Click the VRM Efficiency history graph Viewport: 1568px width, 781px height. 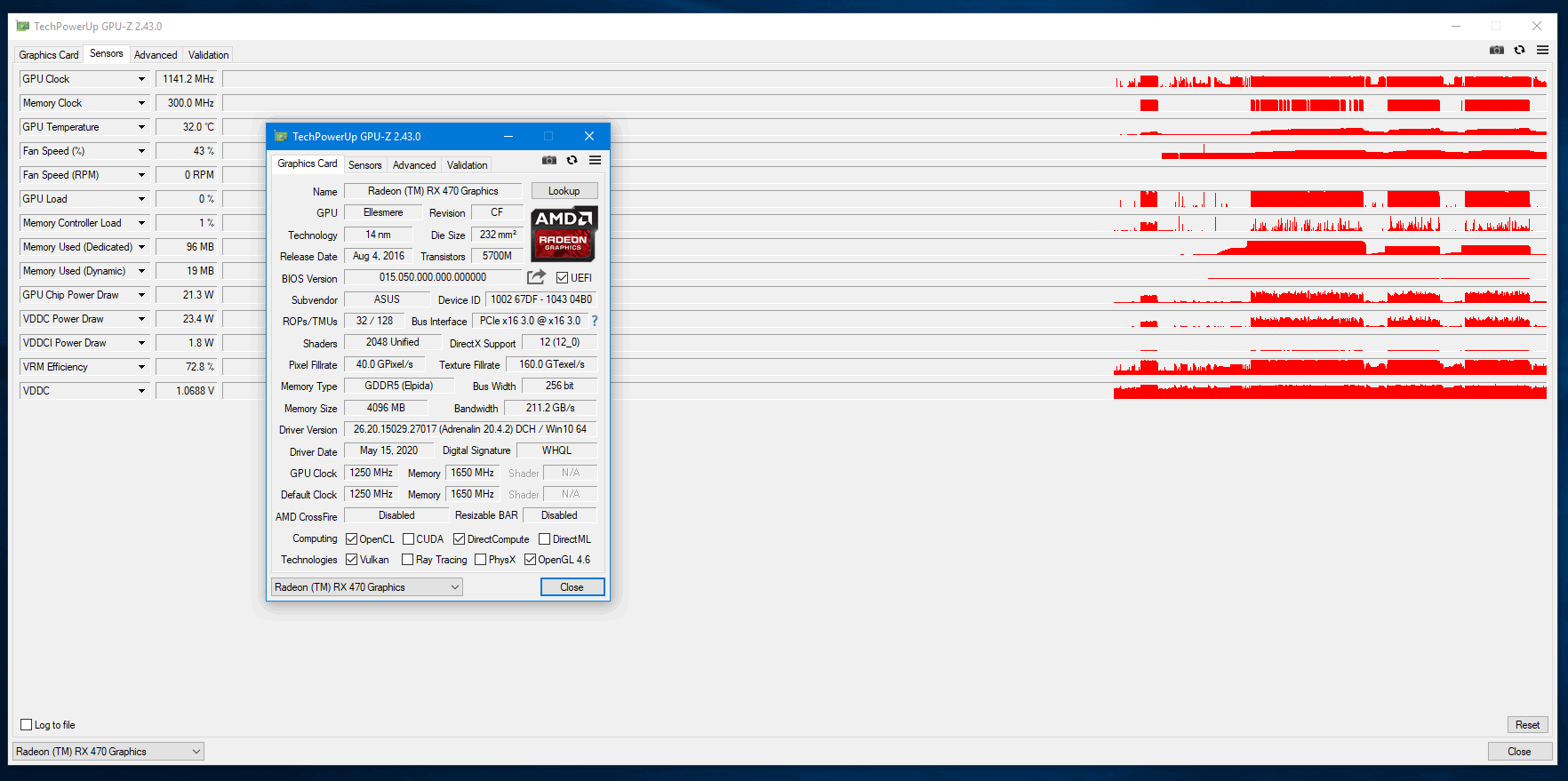pos(884,367)
